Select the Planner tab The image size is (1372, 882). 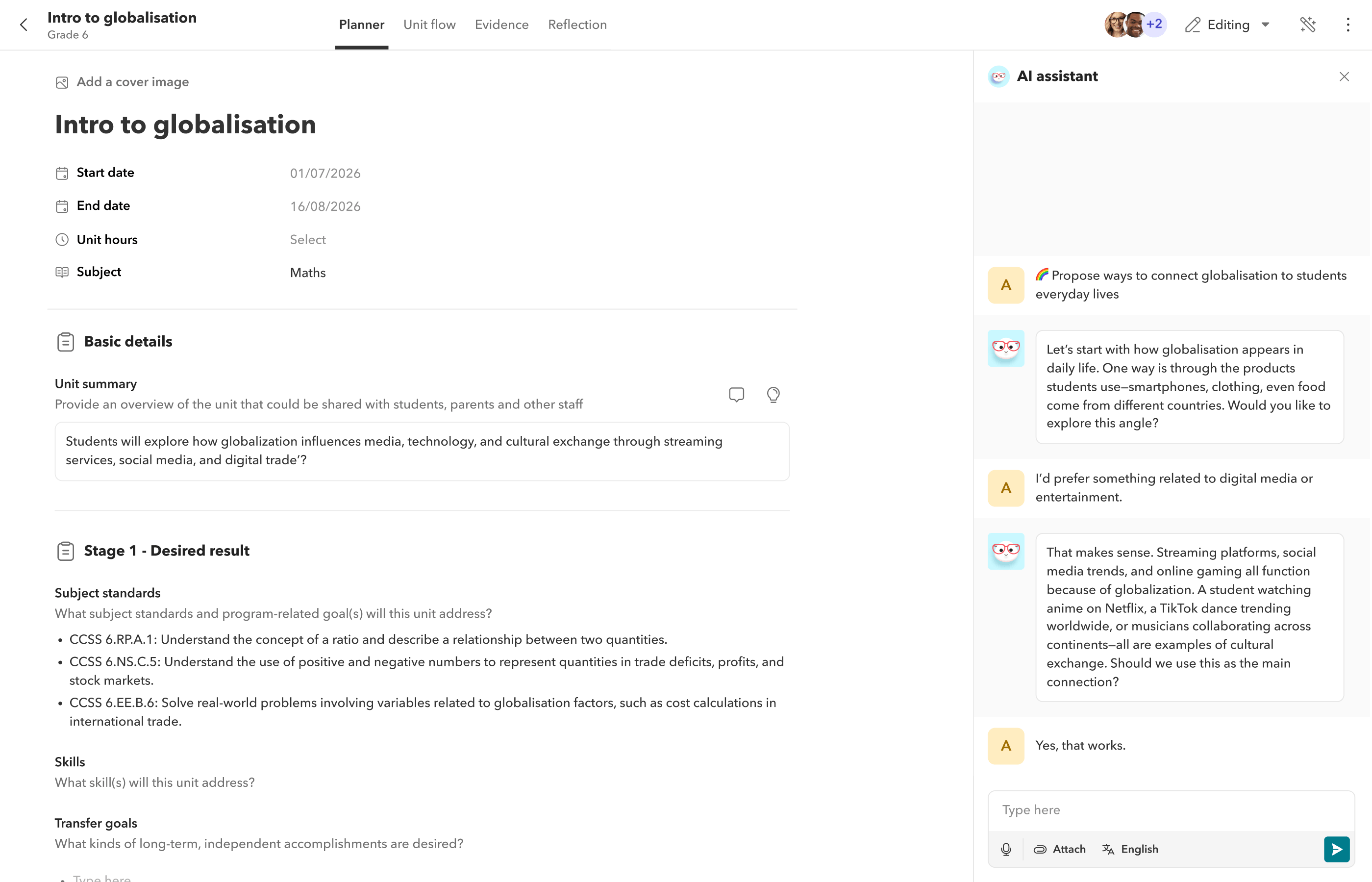[x=361, y=25]
